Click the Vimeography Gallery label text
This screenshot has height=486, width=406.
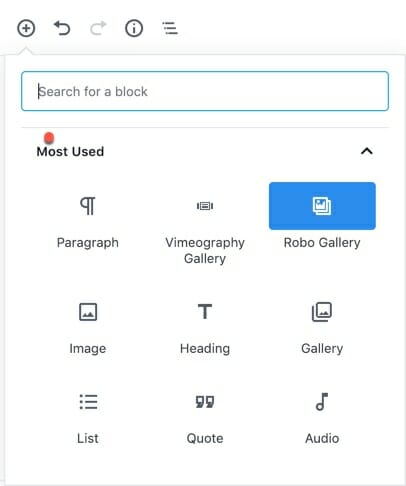coord(205,251)
